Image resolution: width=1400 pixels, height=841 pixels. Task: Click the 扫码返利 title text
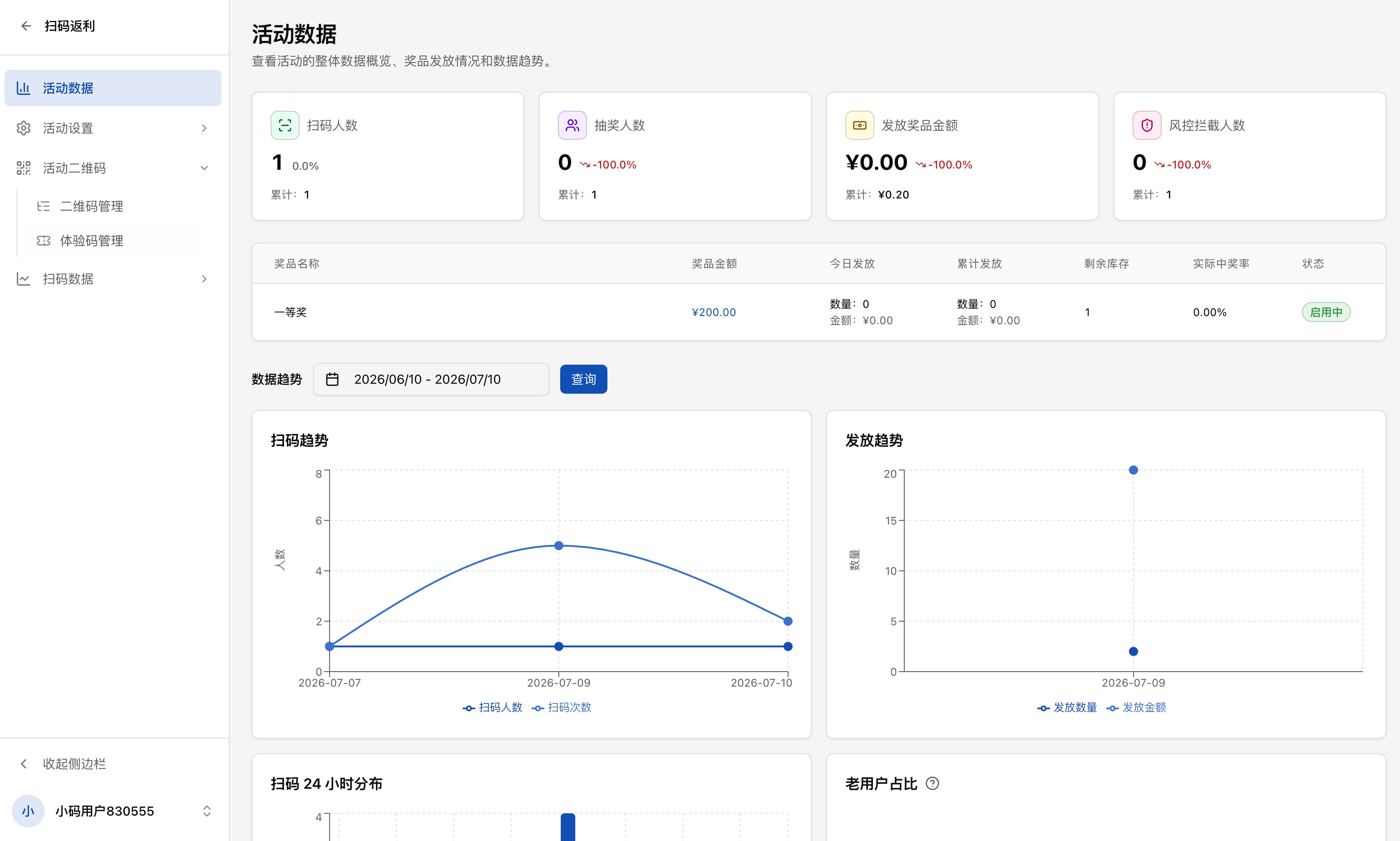[69, 26]
